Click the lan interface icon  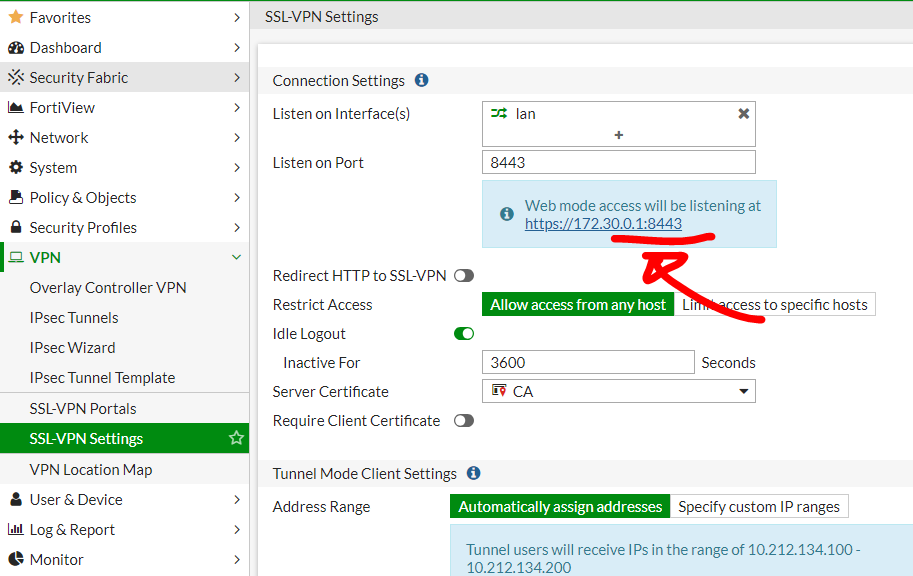point(499,114)
